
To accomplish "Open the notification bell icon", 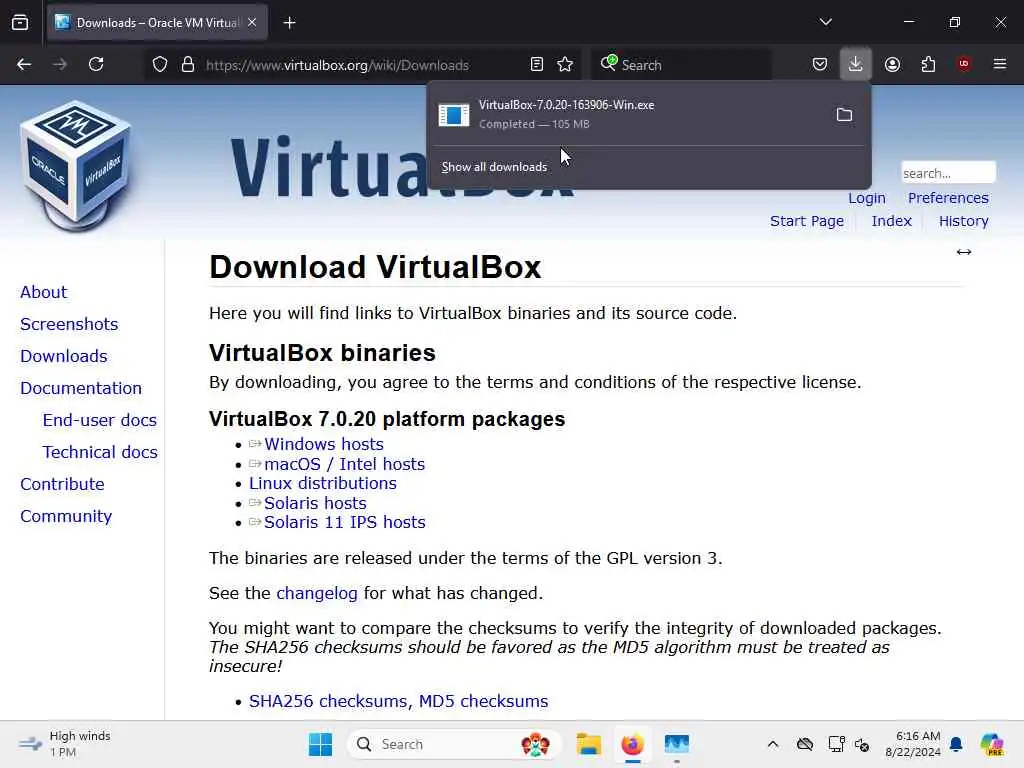I will pyautogui.click(x=956, y=744).
